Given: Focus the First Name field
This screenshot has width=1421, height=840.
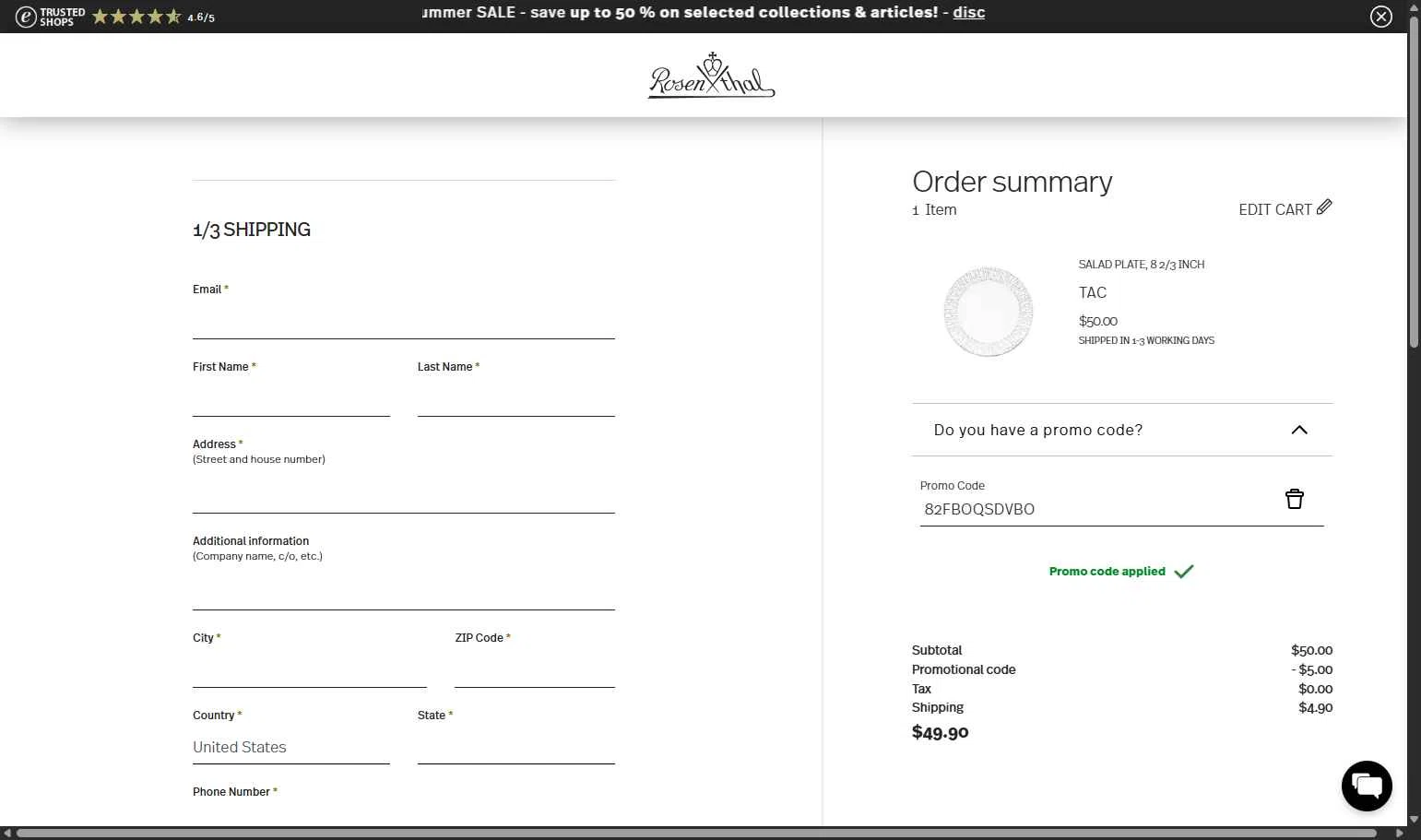Looking at the screenshot, I should [291, 397].
